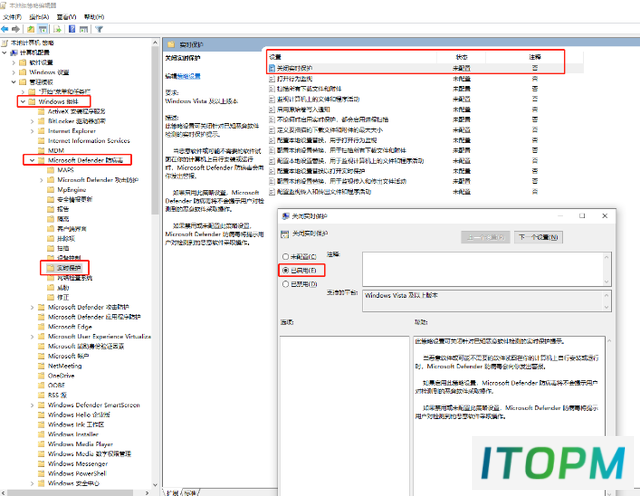This screenshot has height=496, width=640.
Task: Expand the Windows Defender SmartScreen node
Action: point(32,405)
